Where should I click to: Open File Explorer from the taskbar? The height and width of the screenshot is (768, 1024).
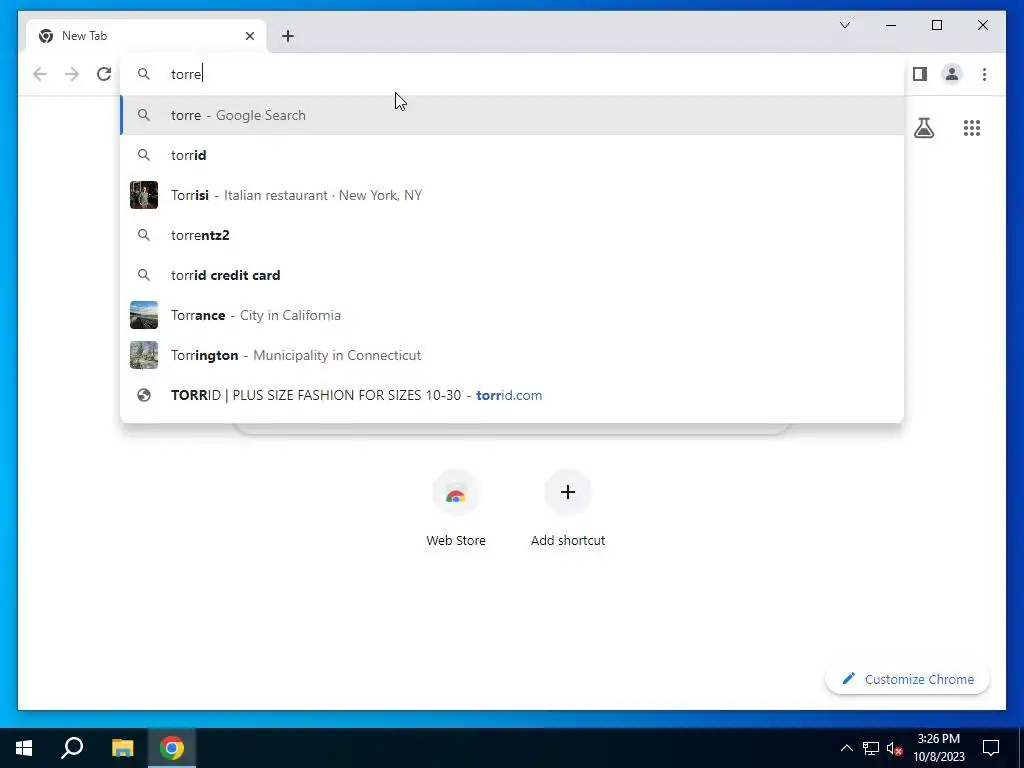point(122,748)
